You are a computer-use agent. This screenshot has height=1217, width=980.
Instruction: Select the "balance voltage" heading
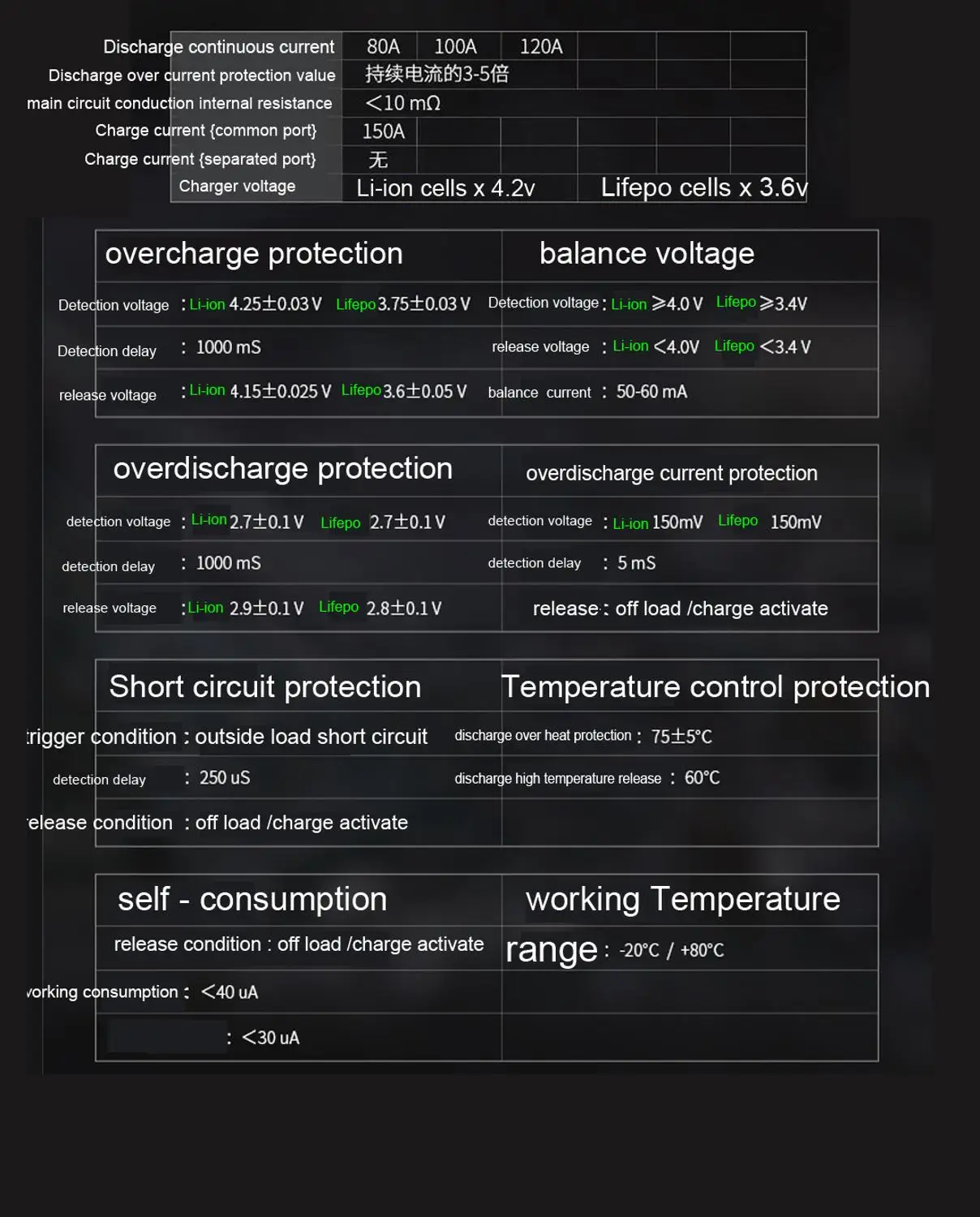point(647,254)
